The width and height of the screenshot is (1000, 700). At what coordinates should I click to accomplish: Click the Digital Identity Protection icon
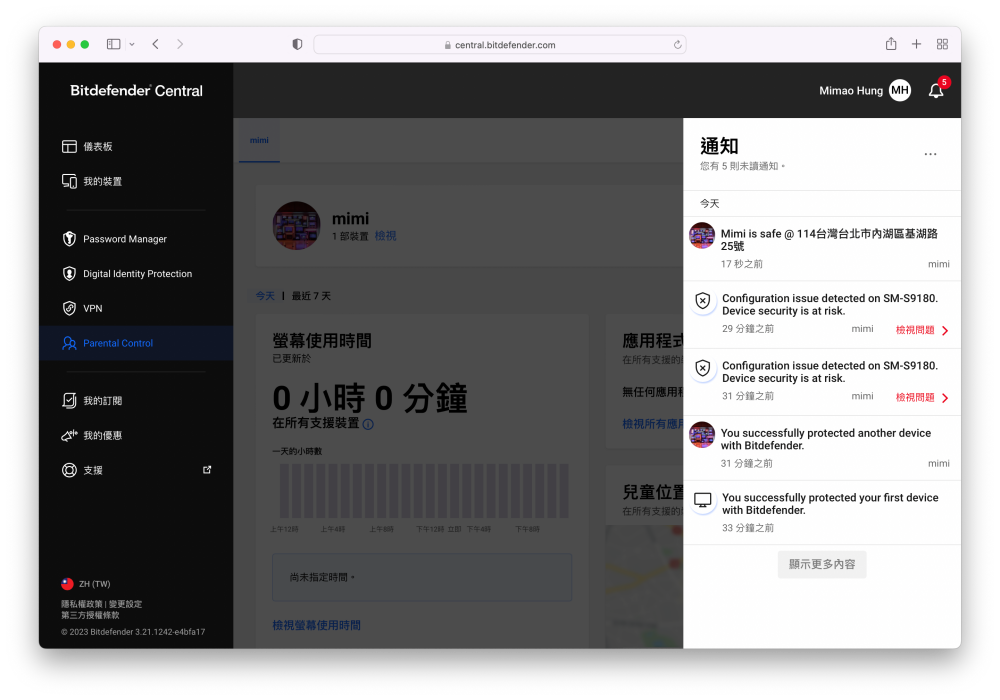tap(69, 274)
